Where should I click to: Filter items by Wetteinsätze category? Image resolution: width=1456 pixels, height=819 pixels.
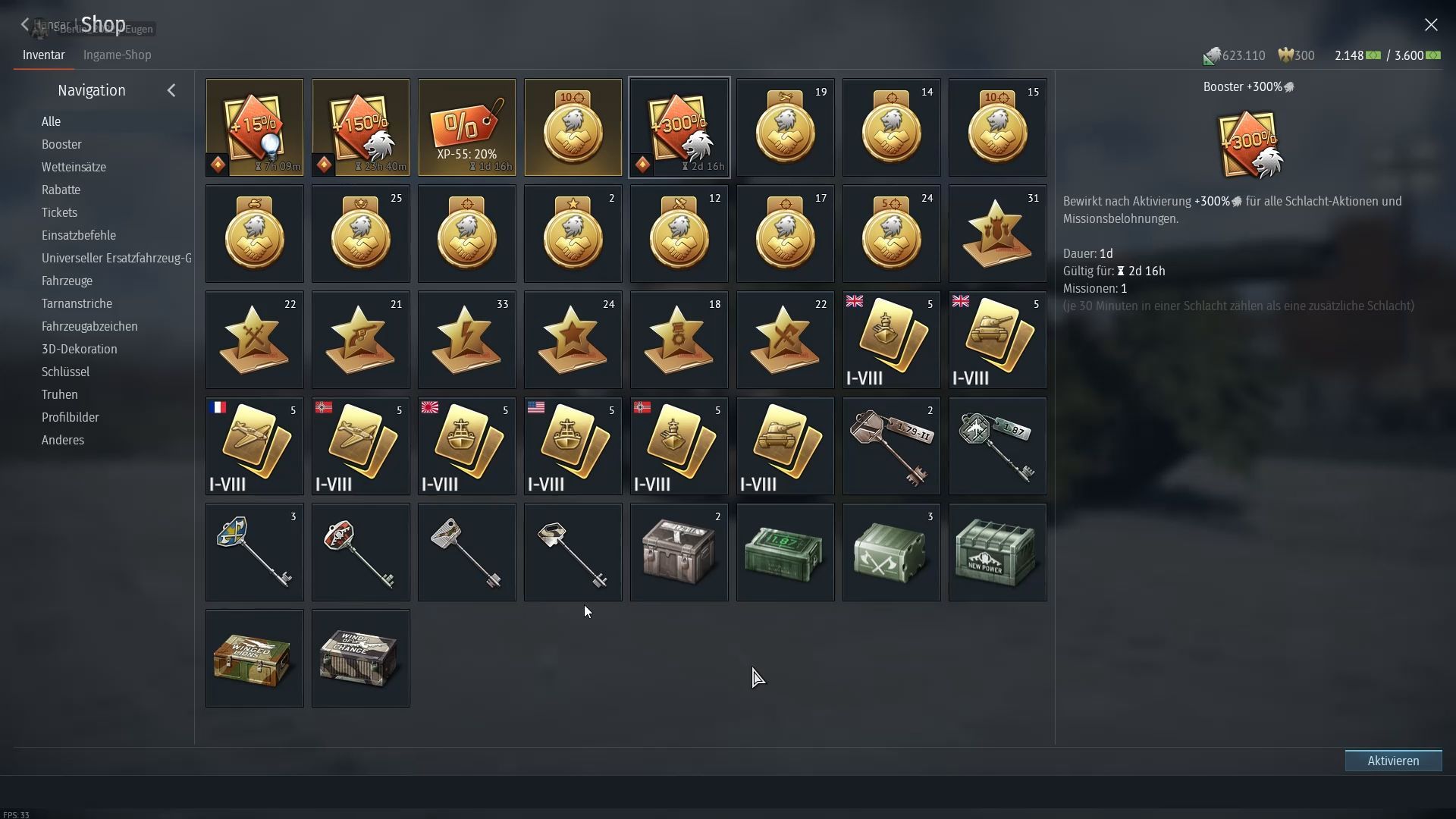[74, 167]
